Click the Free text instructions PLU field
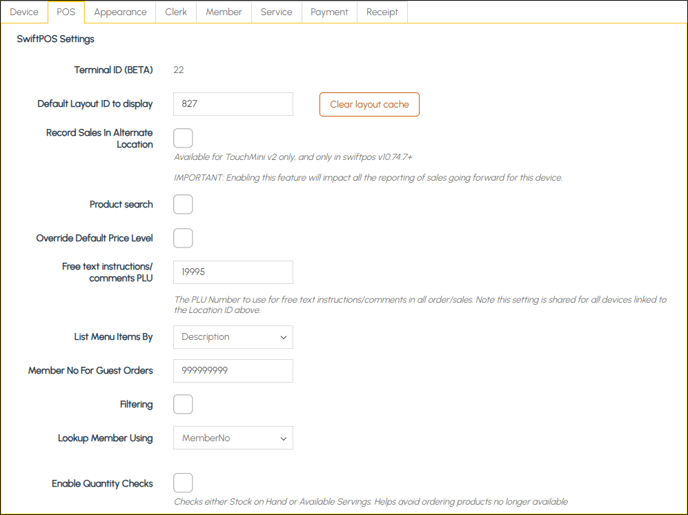The height and width of the screenshot is (515, 688). click(233, 272)
